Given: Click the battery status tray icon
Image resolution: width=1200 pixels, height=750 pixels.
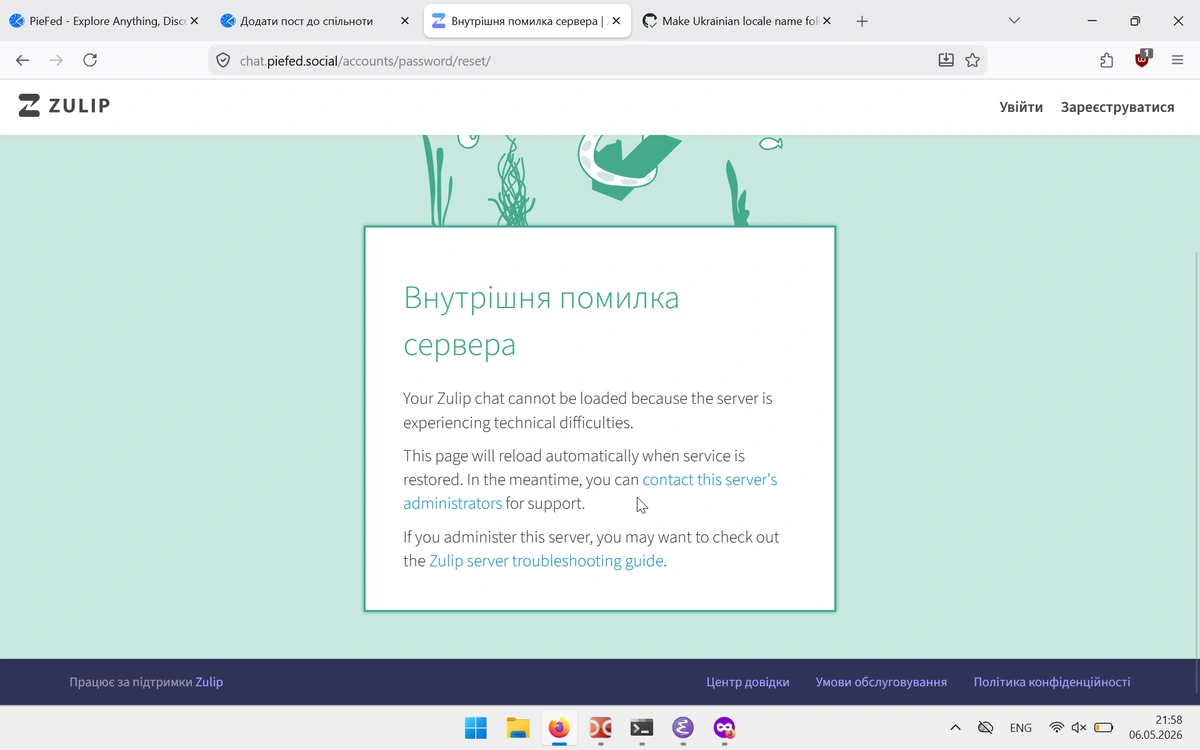Looking at the screenshot, I should (x=1103, y=728).
